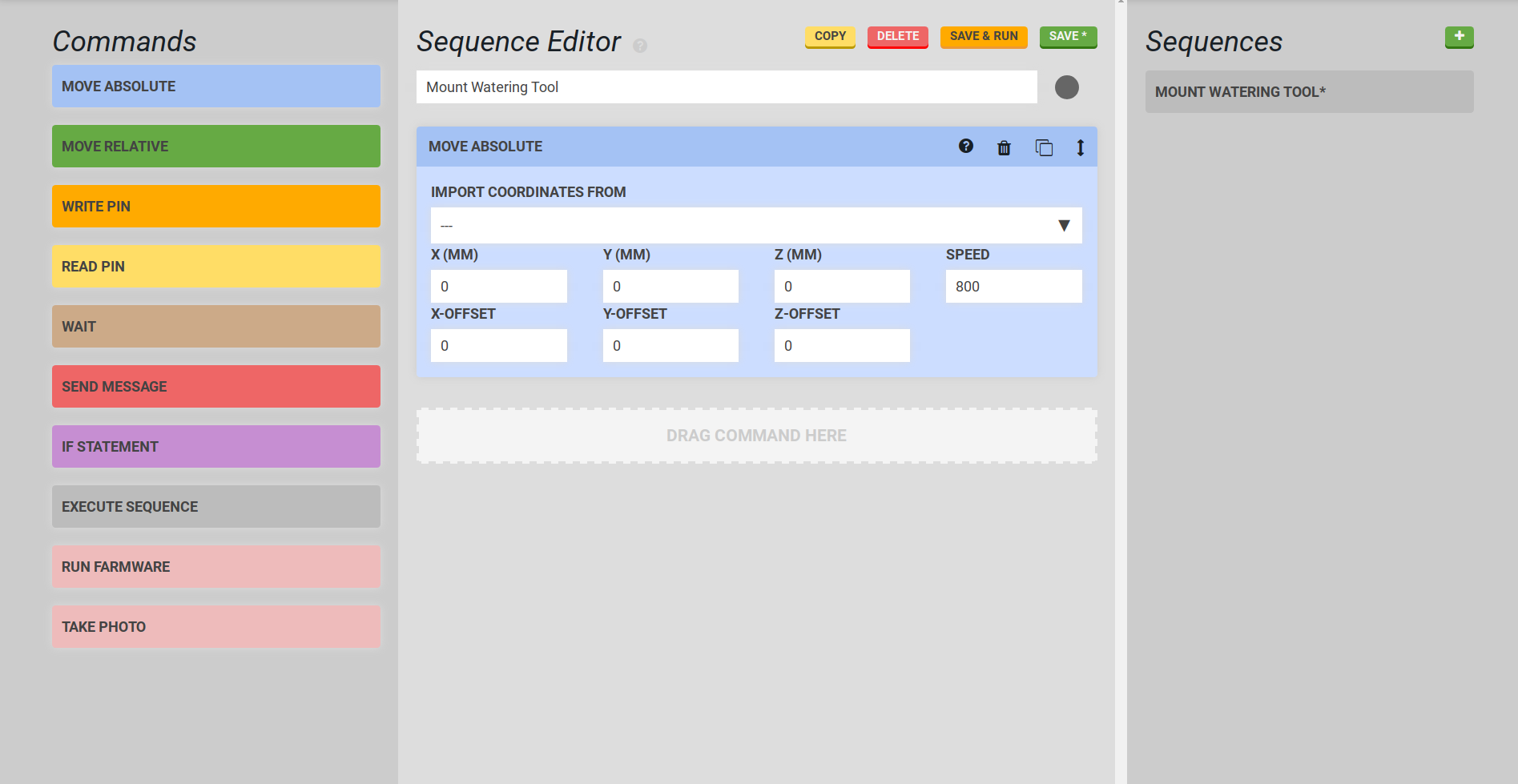1518x784 pixels.
Task: Click the step reorder arrow handle
Action: pos(1080,147)
